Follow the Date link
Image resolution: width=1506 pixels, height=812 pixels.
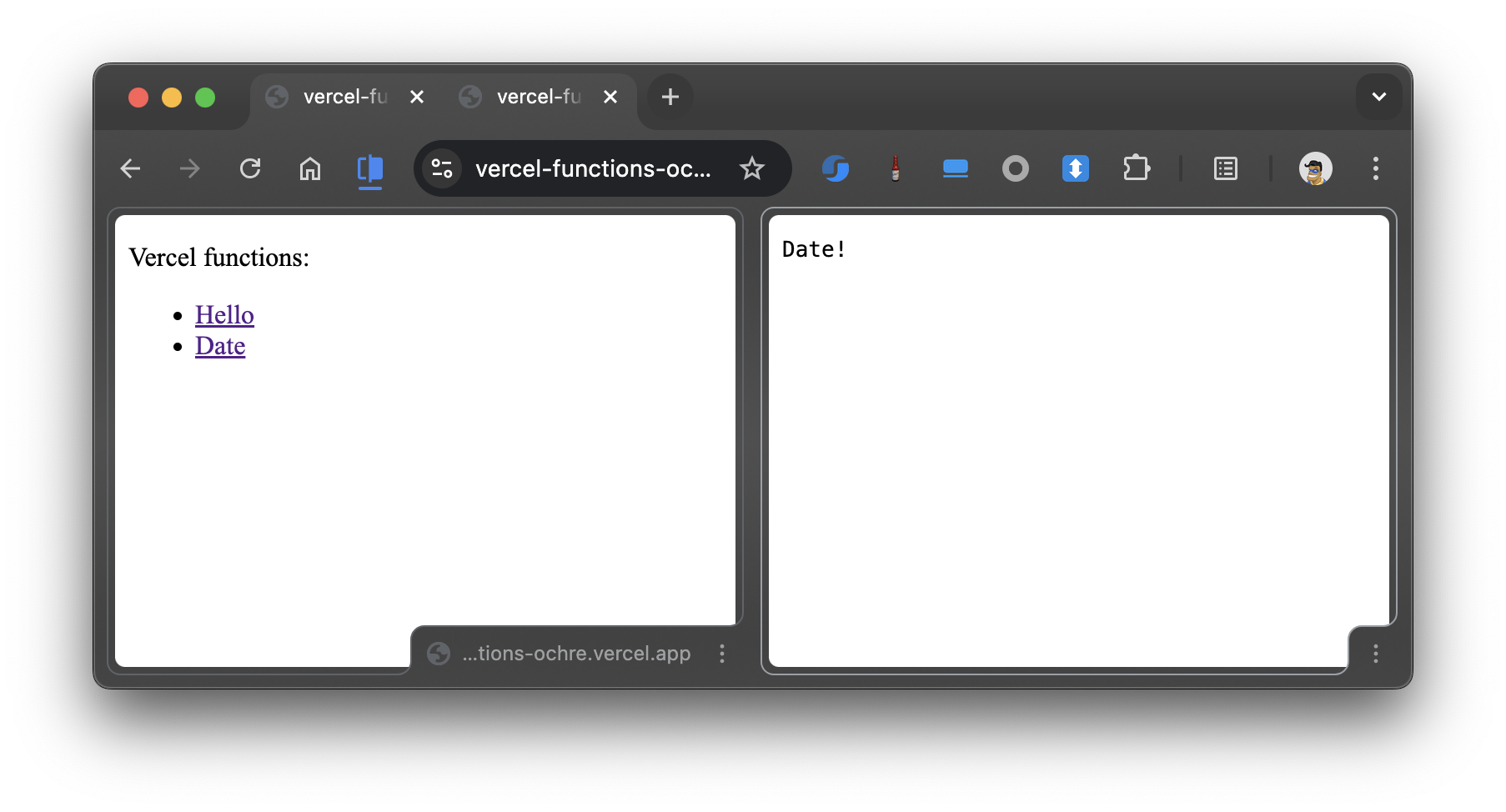tap(220, 345)
